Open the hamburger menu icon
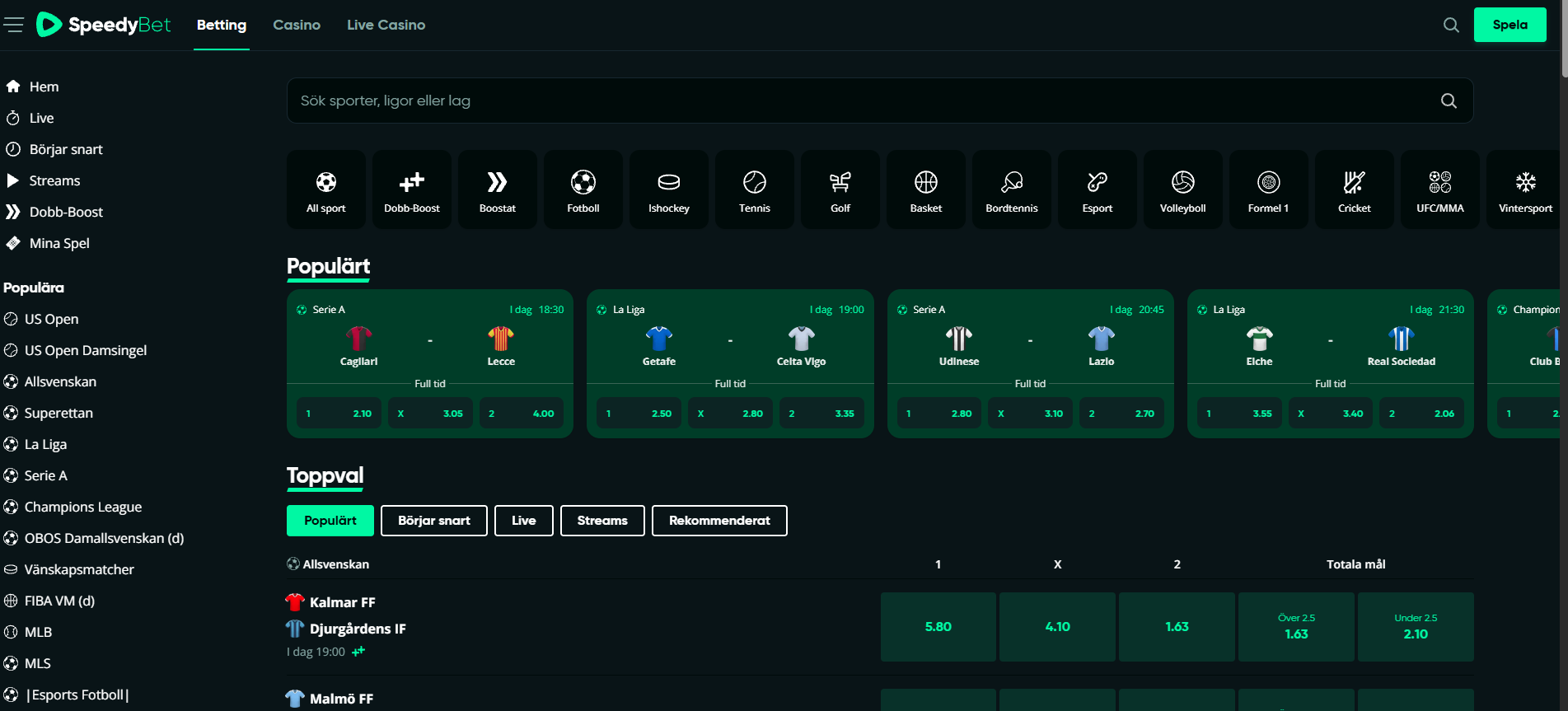 tap(13, 25)
